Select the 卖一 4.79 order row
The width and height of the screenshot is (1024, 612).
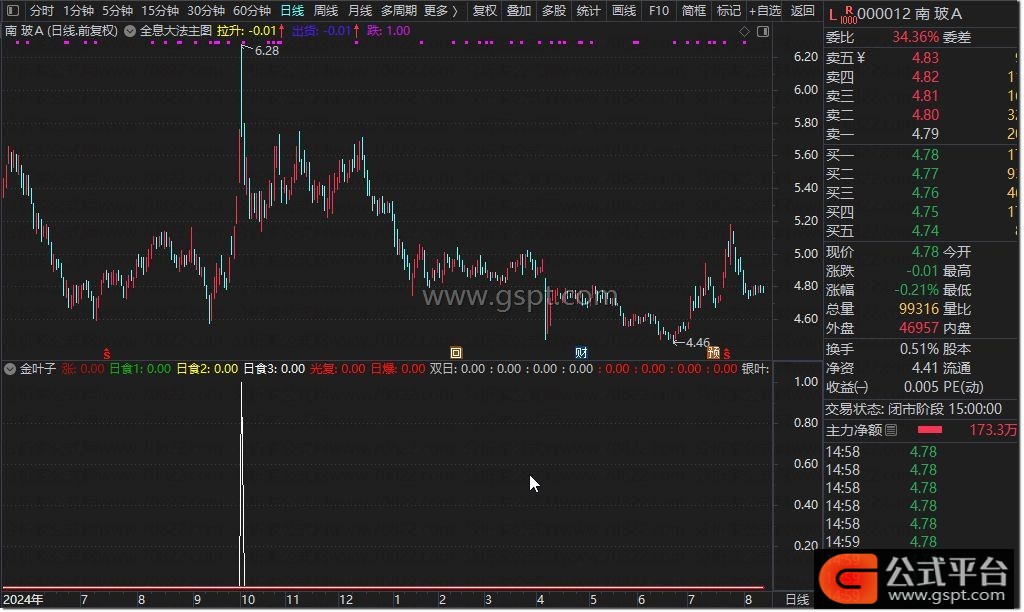[921, 134]
